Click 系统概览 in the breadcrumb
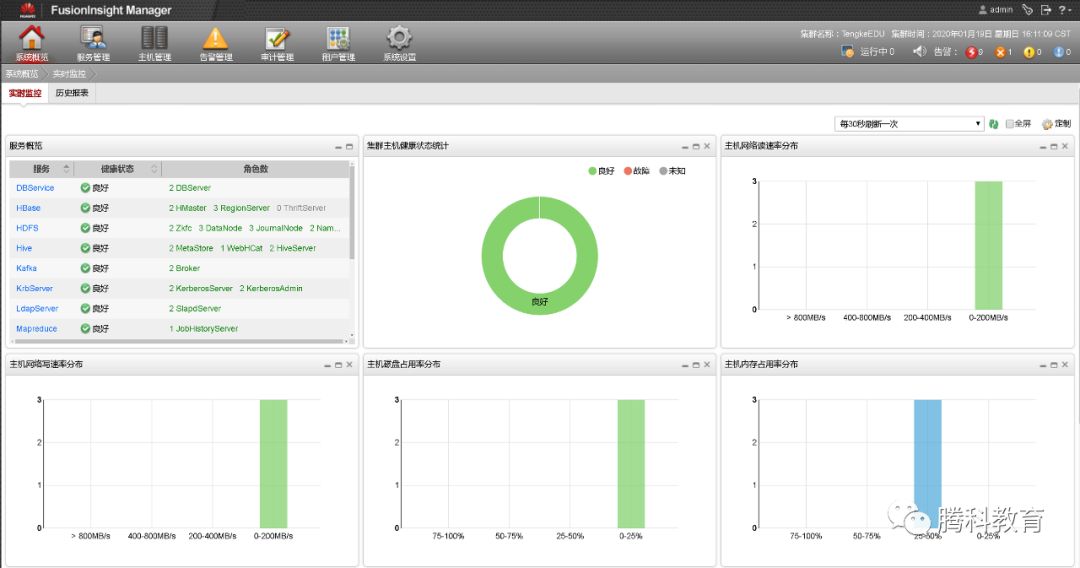Image resolution: width=1080 pixels, height=568 pixels. pos(22,74)
